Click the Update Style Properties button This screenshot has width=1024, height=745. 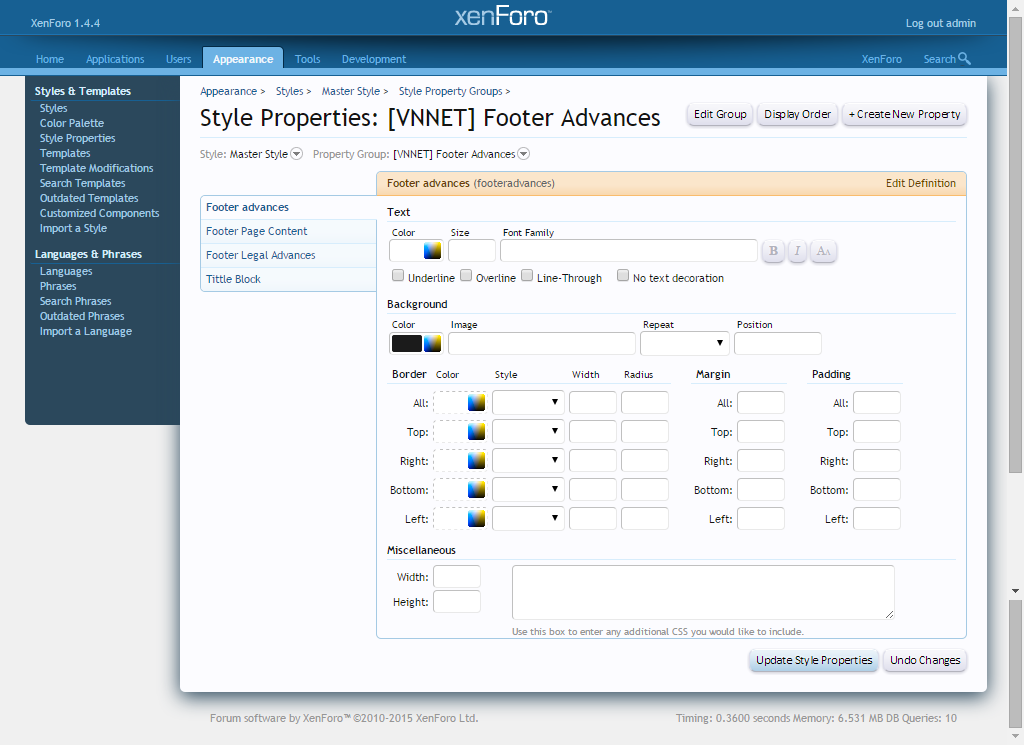click(814, 660)
